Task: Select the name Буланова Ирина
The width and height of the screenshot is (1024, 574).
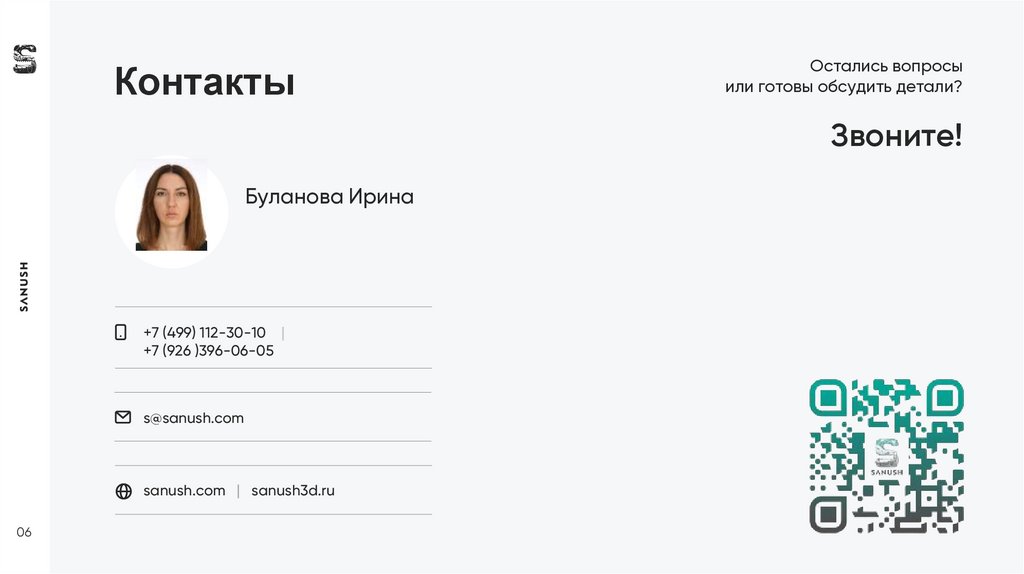Action: [329, 197]
